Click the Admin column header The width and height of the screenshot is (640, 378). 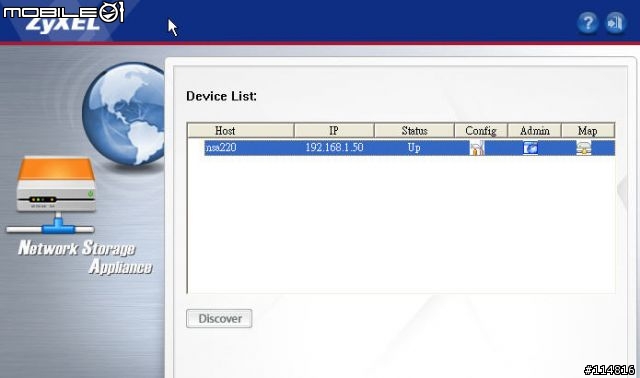[535, 131]
